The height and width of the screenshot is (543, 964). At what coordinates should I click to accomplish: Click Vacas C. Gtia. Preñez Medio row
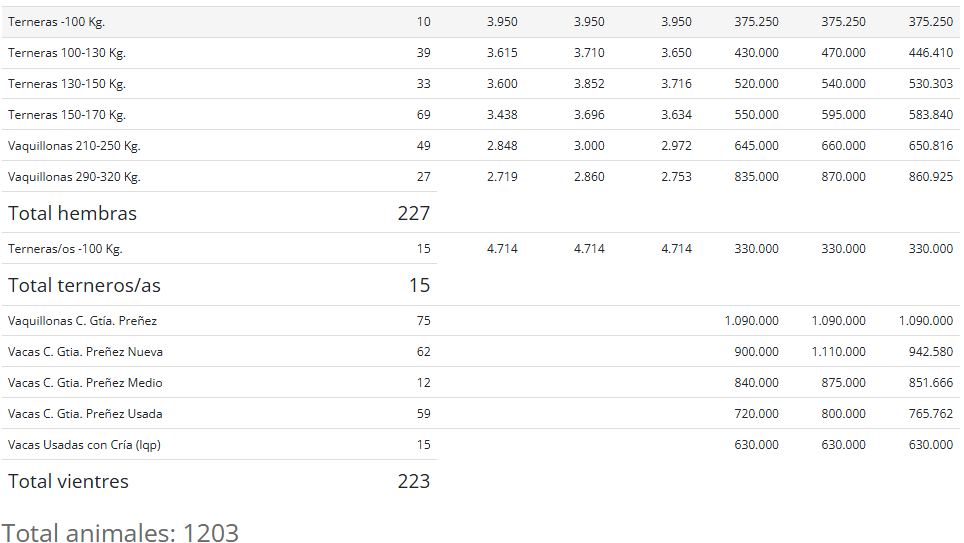click(x=481, y=382)
